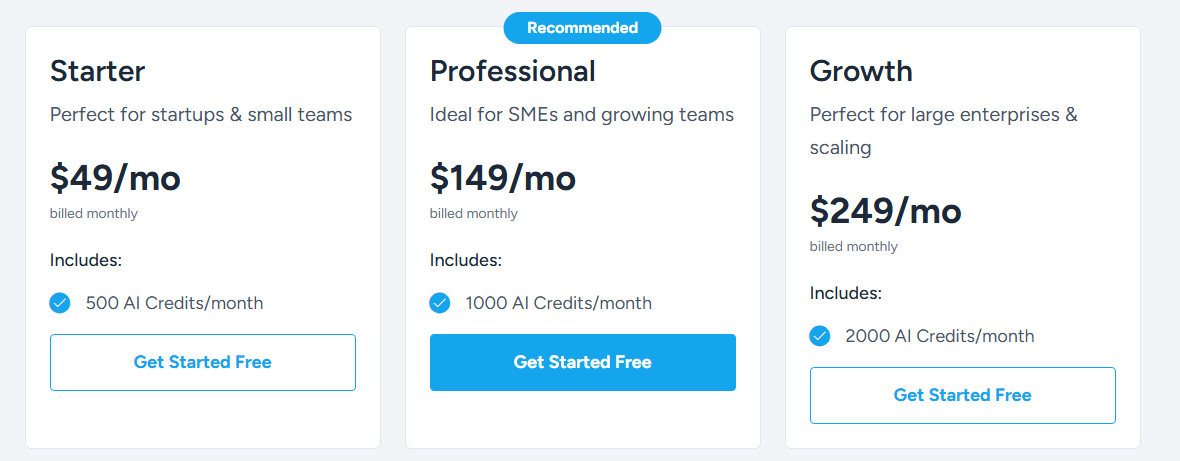Select the Growth plan heading
Viewport: 1180px width, 461px height.
(860, 71)
